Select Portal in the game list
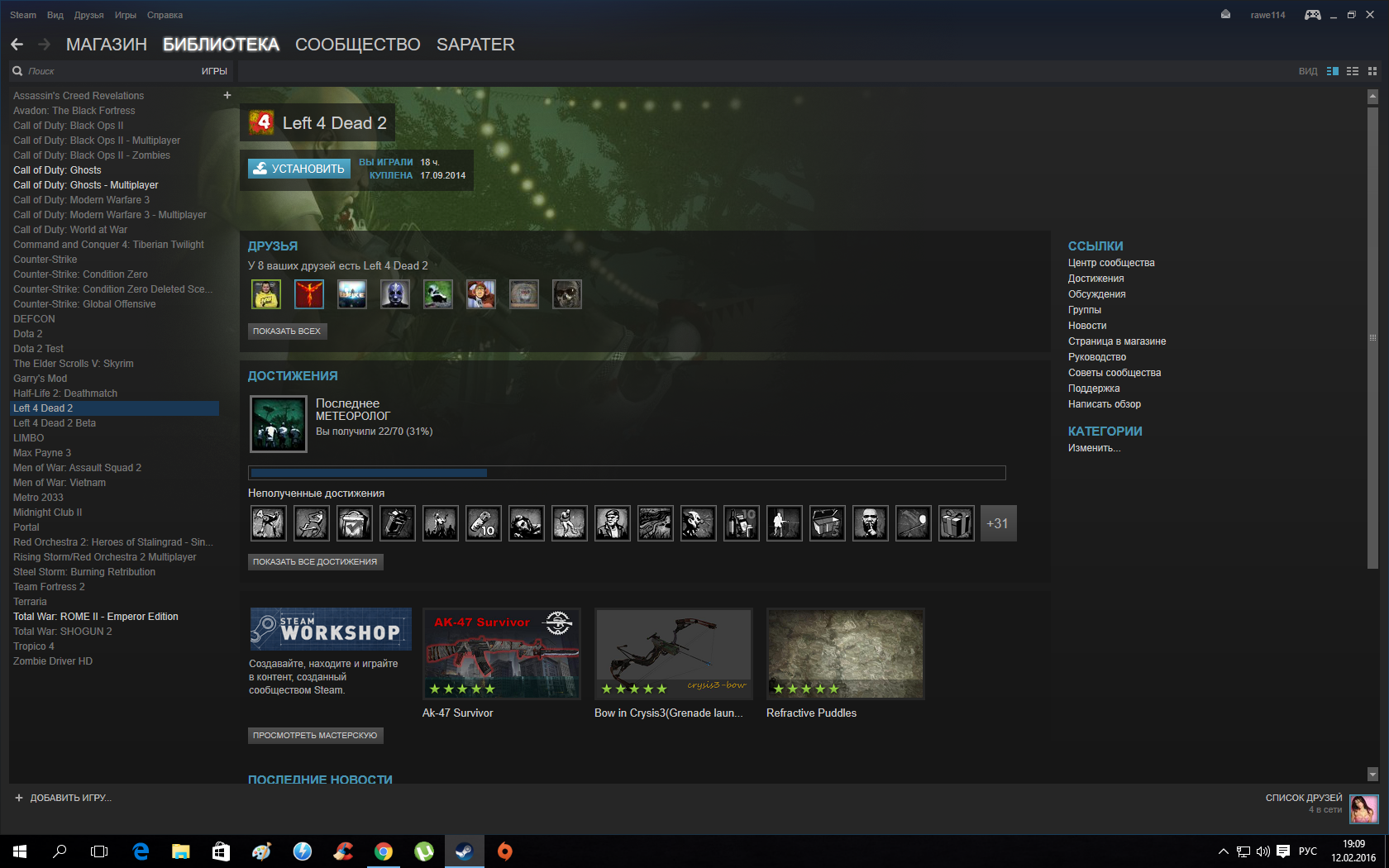Screen dimensions: 1389x868 click(26, 527)
